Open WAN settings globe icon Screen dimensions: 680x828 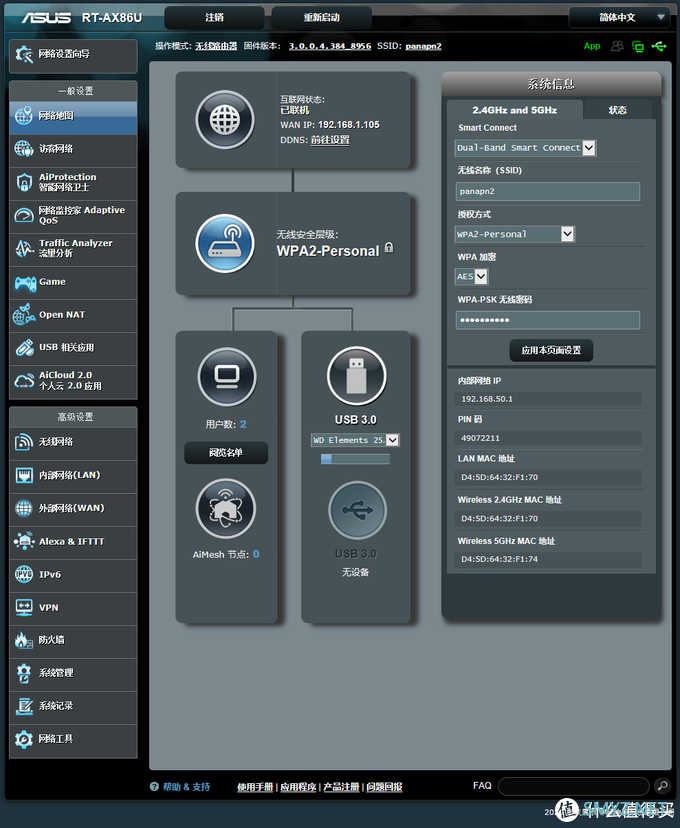pos(24,509)
